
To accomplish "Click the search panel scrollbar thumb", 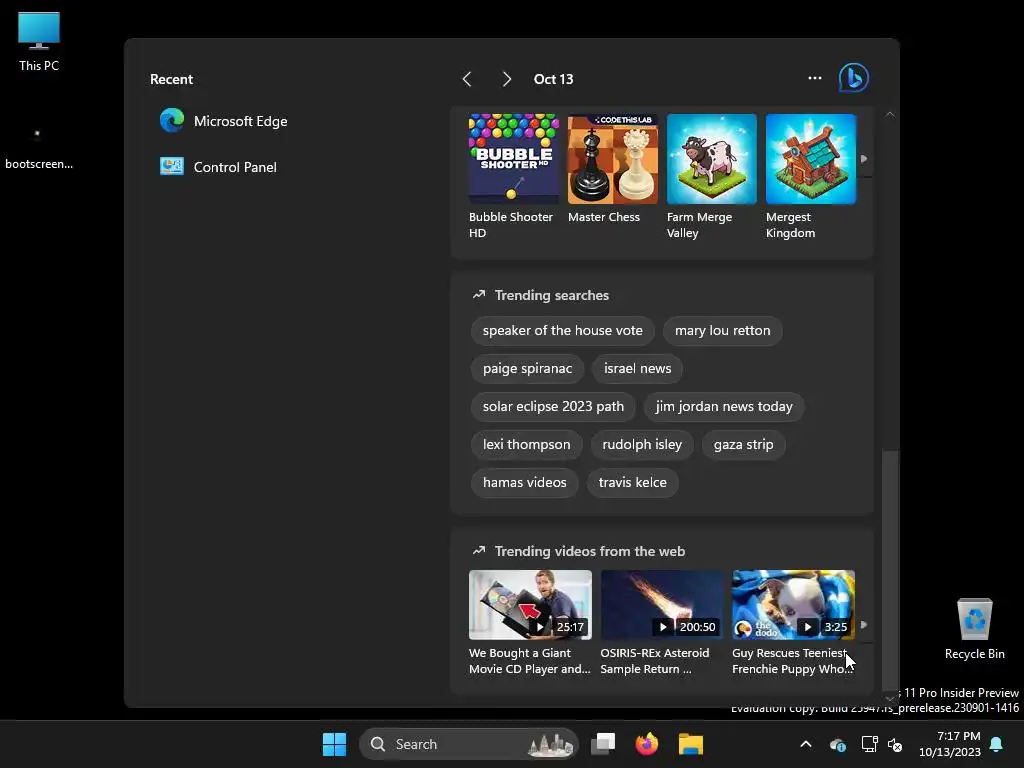I will click(889, 569).
